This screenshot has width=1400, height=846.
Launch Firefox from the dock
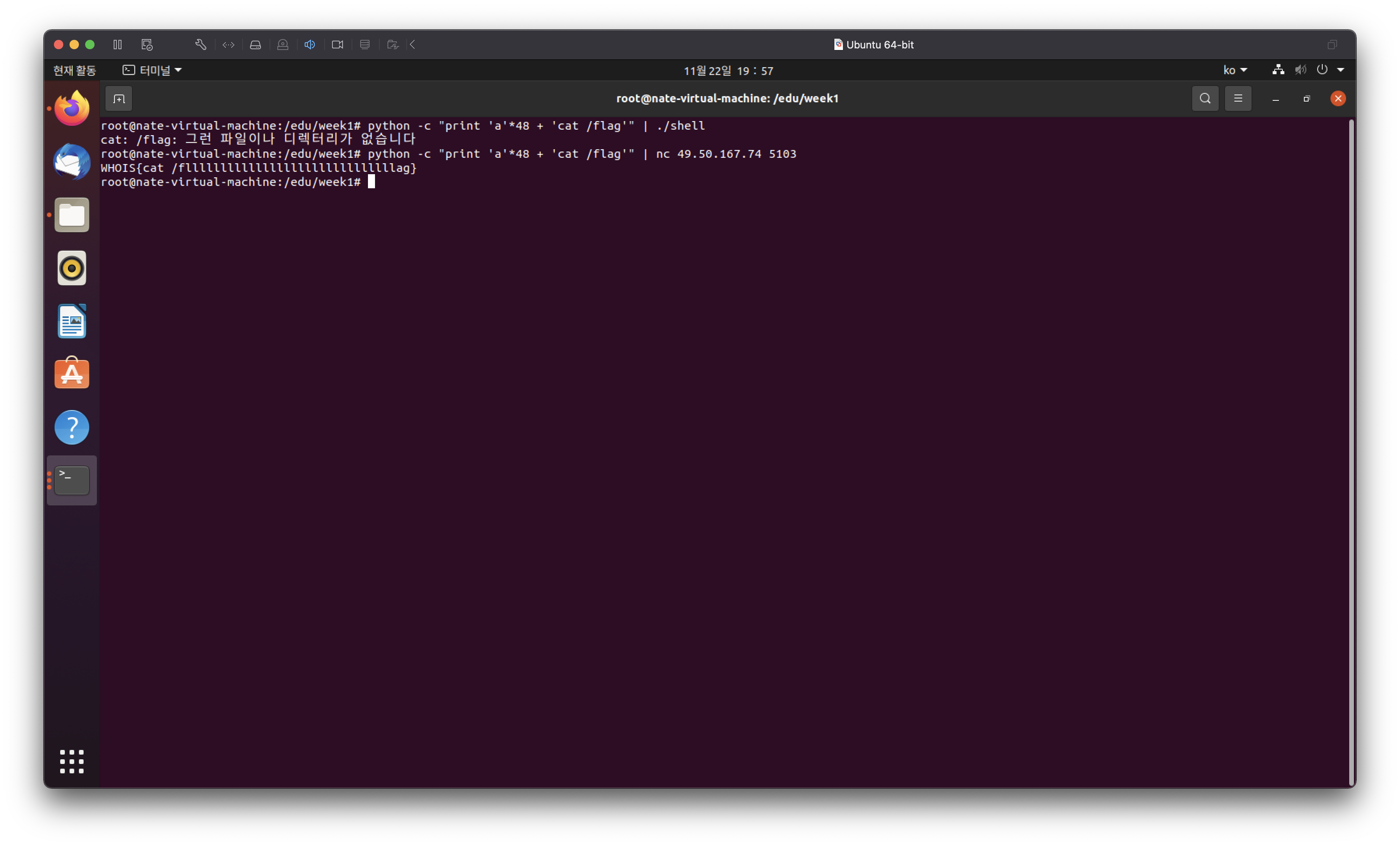(71, 109)
